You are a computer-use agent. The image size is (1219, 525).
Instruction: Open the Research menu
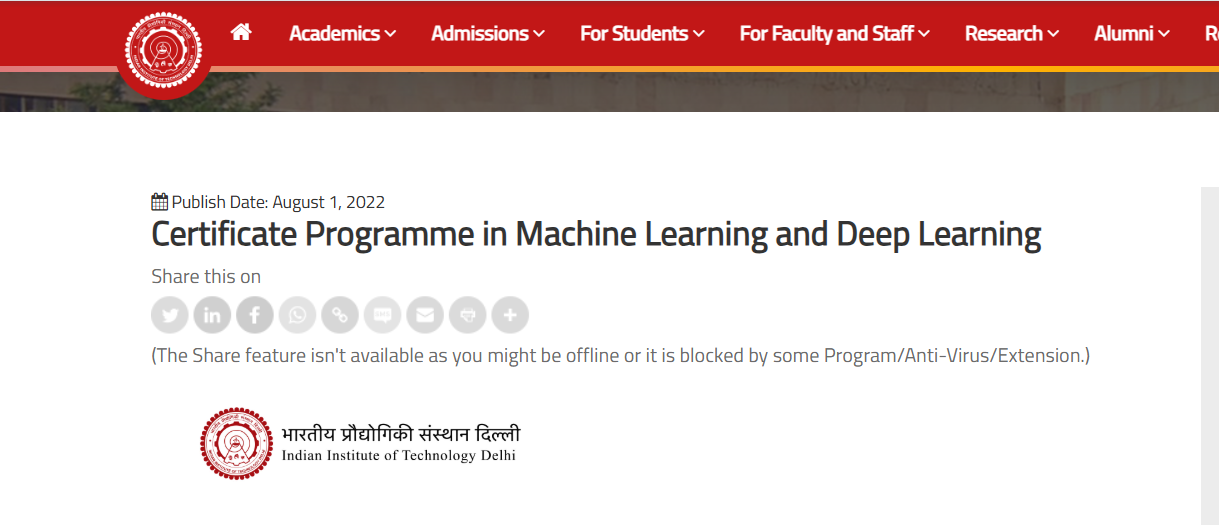click(x=1011, y=34)
